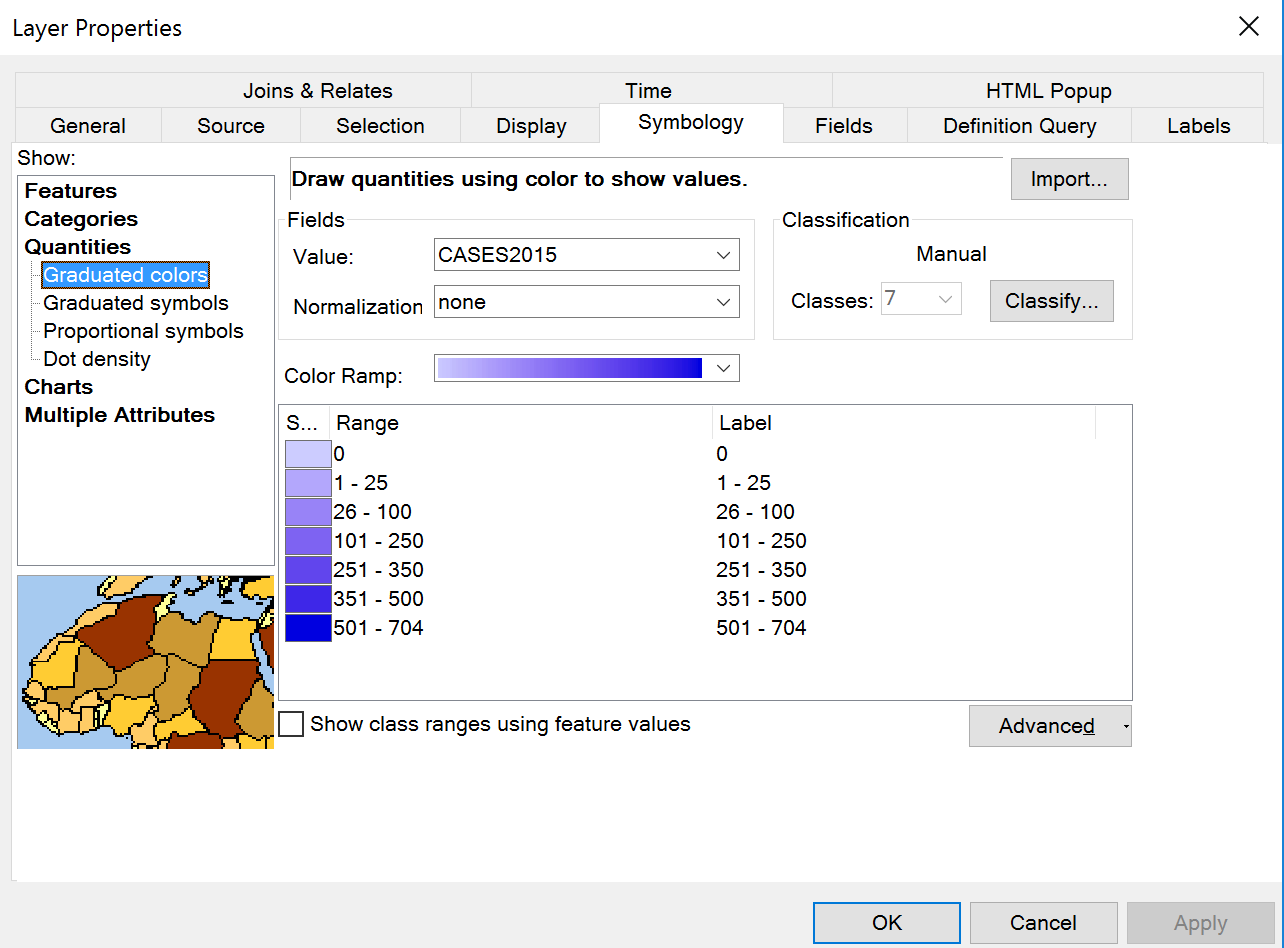Image resolution: width=1284 pixels, height=948 pixels.
Task: Open the Joins & Relates tab
Action: click(318, 91)
